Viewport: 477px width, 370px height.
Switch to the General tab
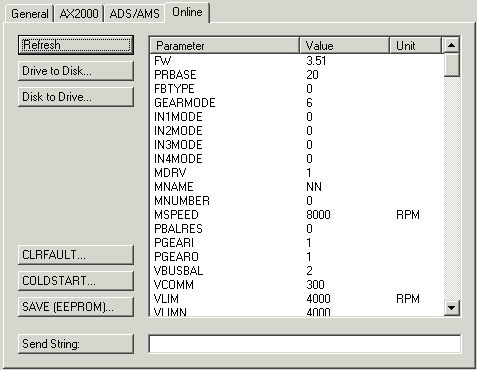[29, 14]
